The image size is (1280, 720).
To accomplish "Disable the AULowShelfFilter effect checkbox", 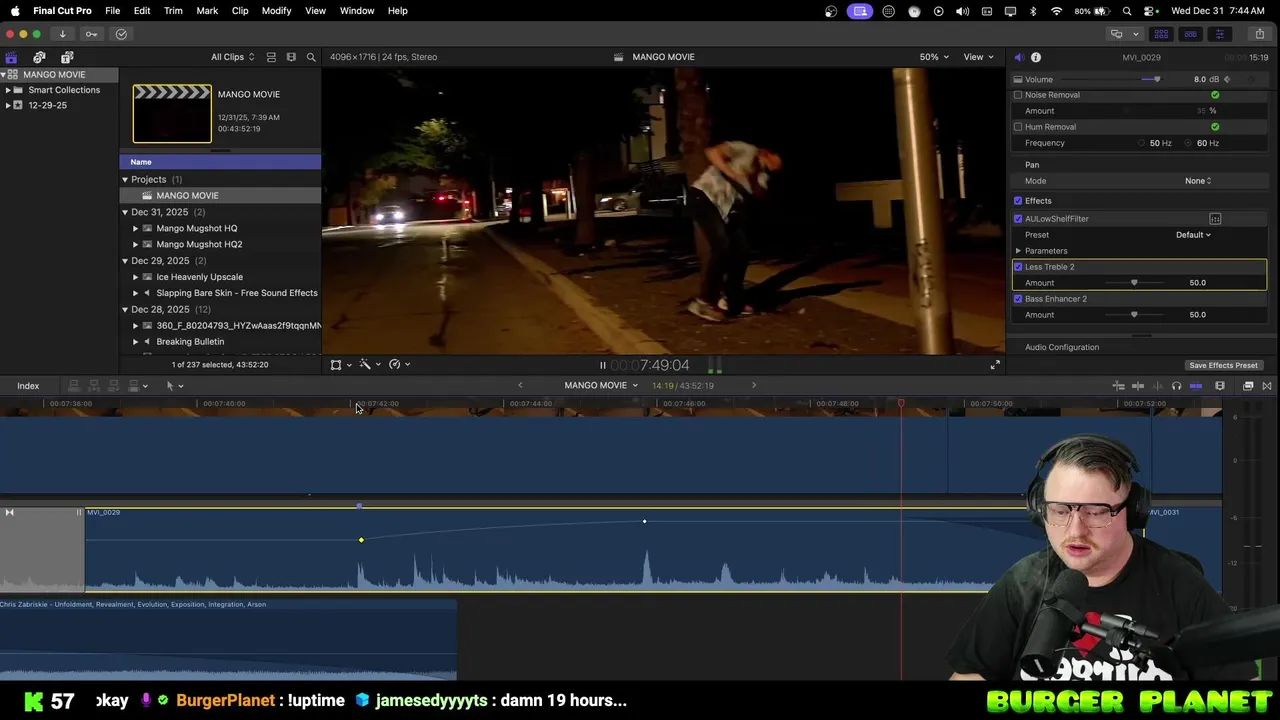I will [1018, 219].
